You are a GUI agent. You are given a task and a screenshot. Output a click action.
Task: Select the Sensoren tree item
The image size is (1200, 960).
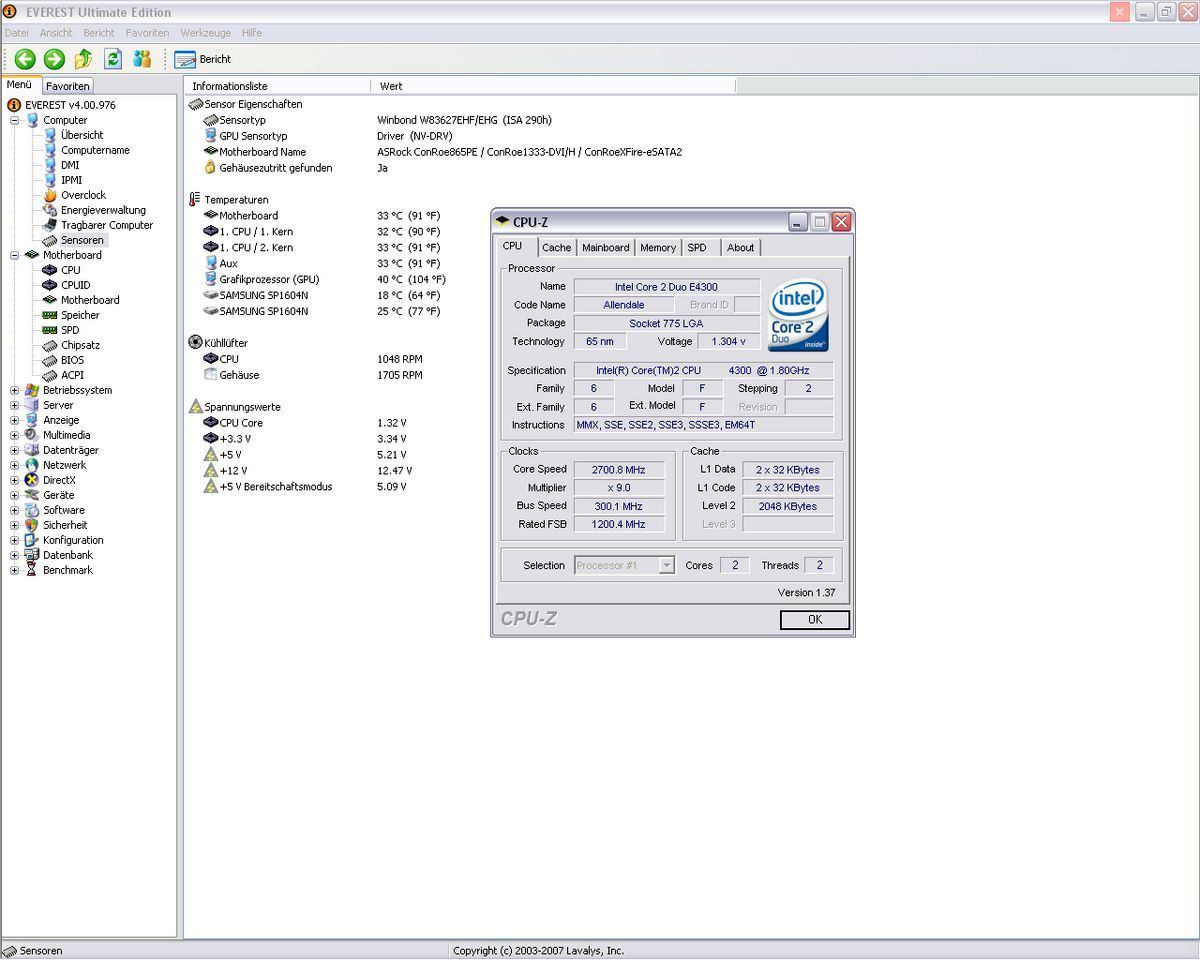click(82, 240)
